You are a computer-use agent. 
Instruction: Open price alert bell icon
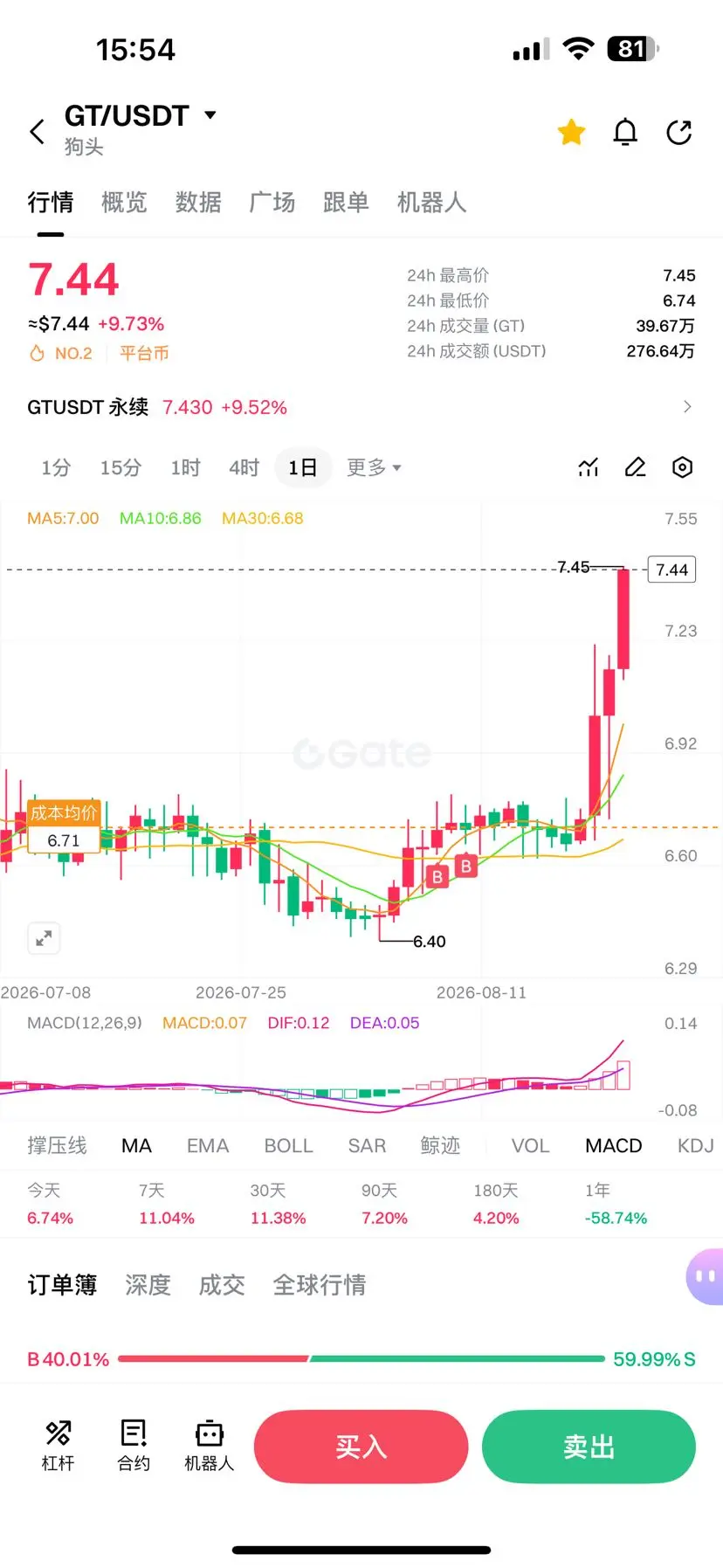pos(625,132)
